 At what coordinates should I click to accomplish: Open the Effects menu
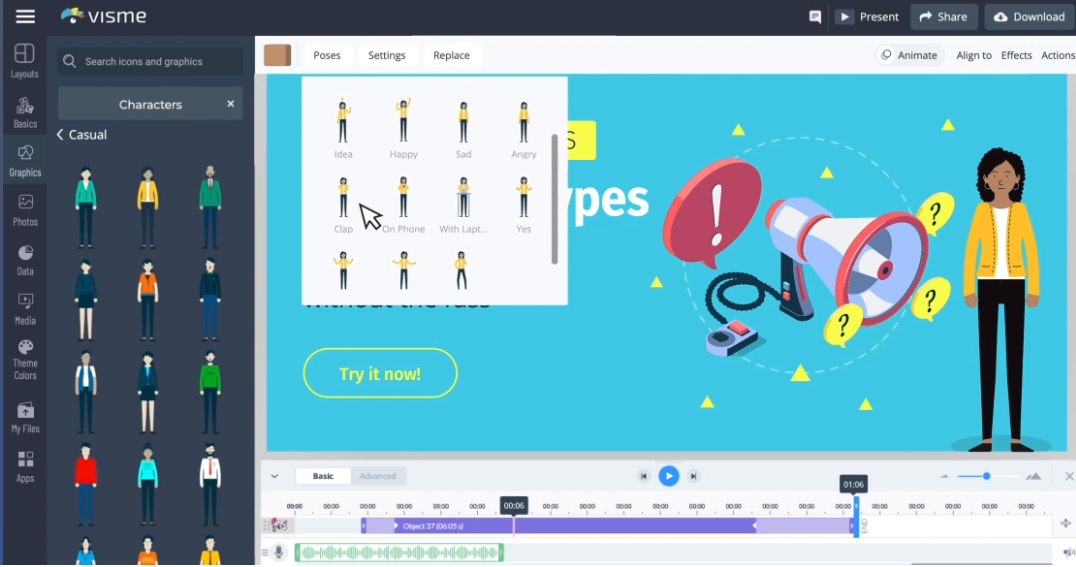pyautogui.click(x=1016, y=56)
